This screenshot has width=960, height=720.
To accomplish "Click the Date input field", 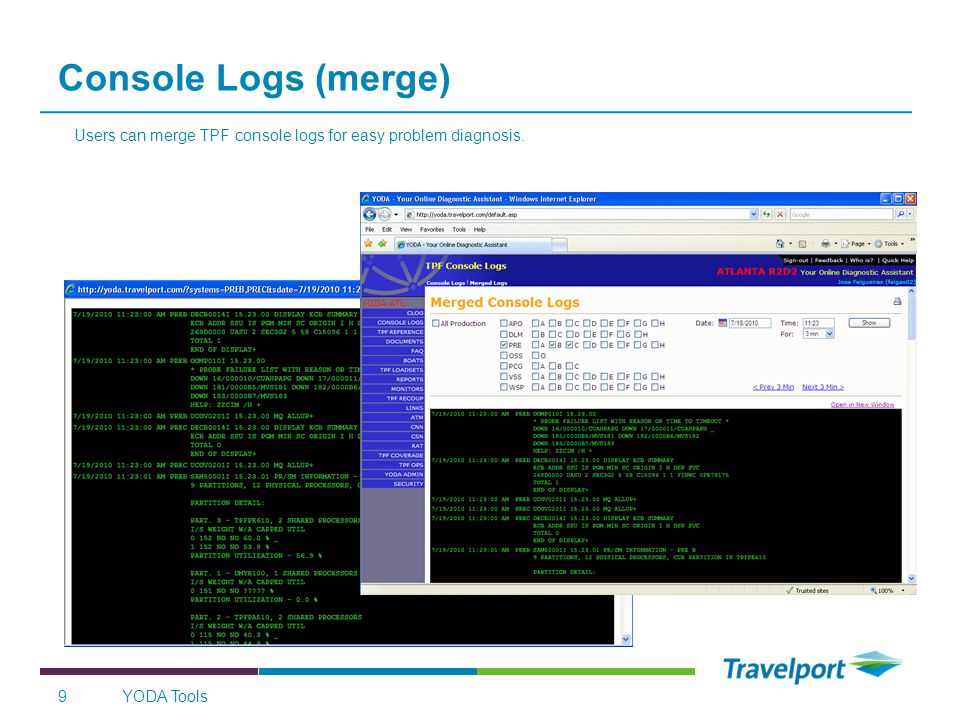I will [749, 323].
